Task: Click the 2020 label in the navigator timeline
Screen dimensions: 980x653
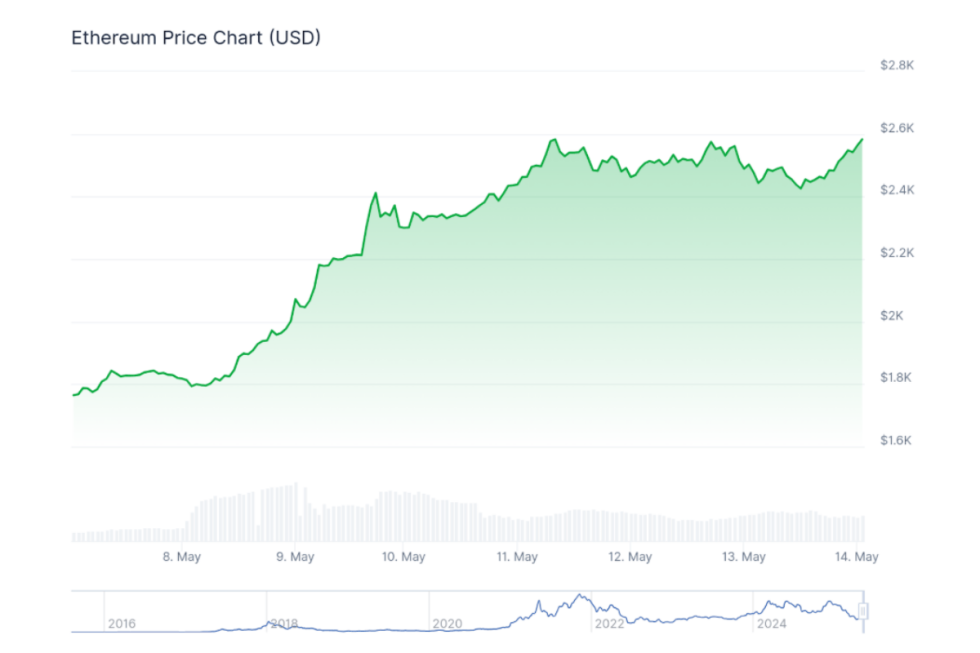Action: (447, 623)
